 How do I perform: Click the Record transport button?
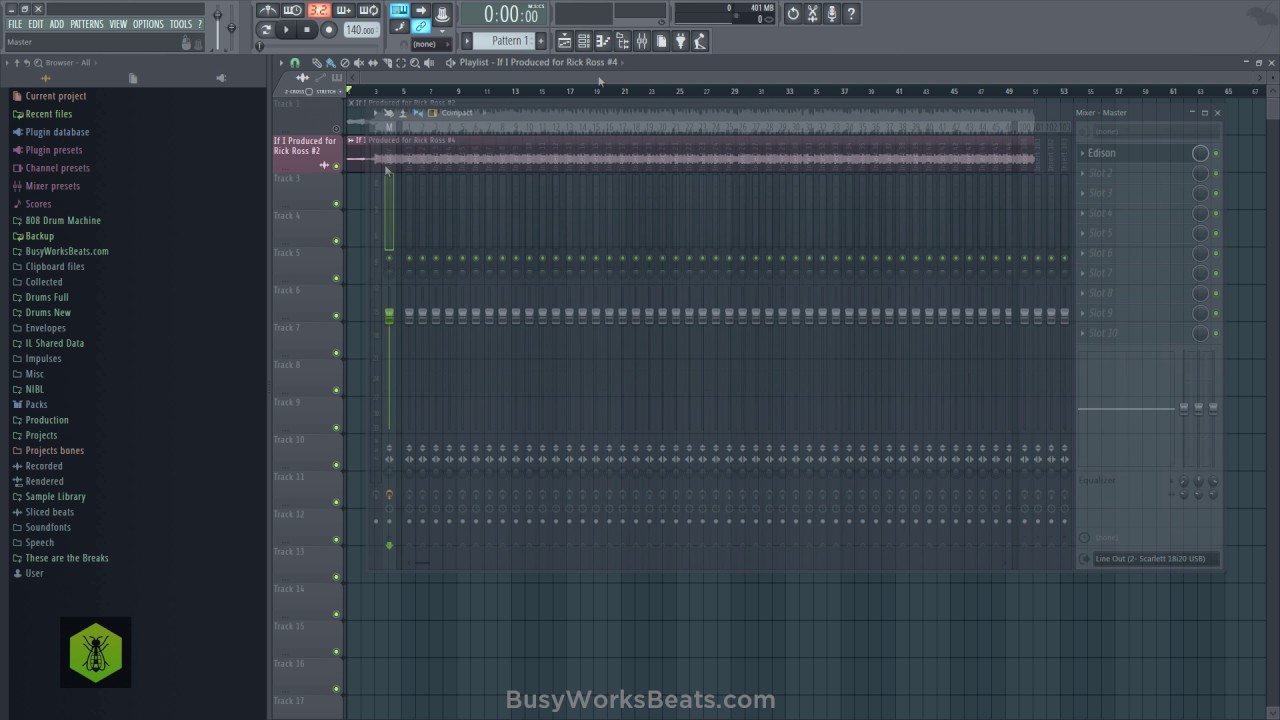pos(328,30)
